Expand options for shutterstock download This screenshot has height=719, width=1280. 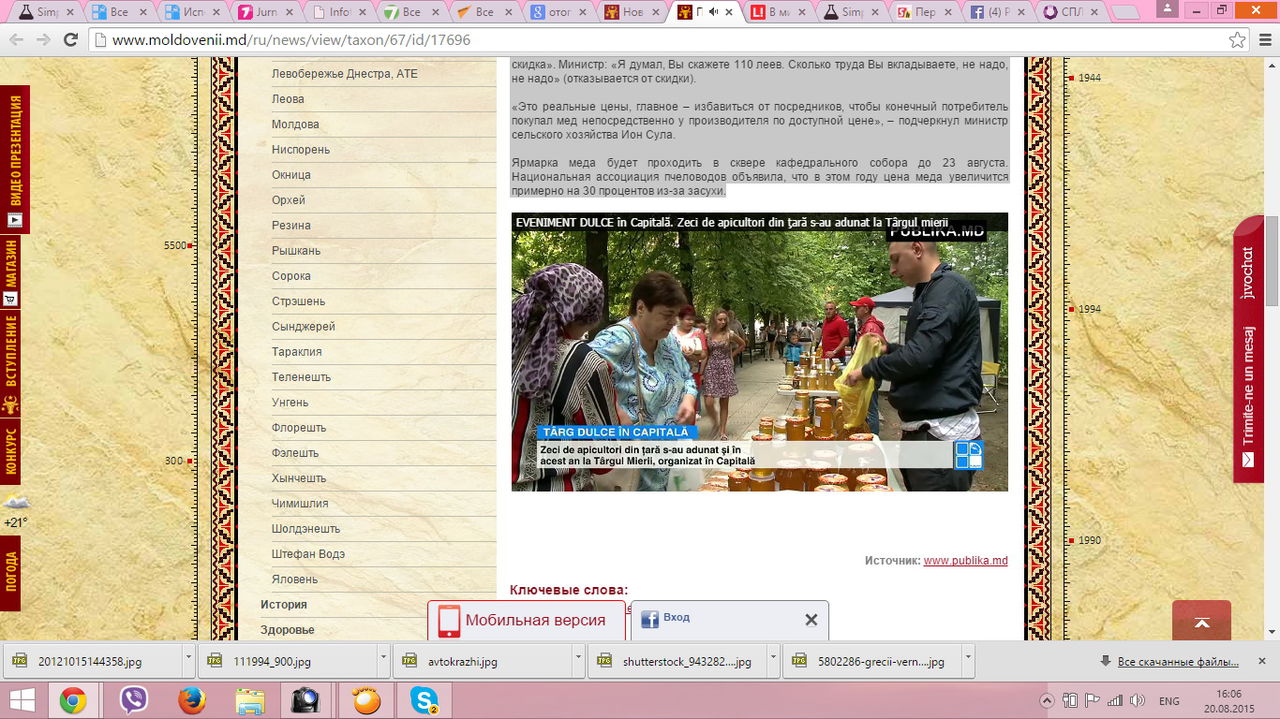click(774, 661)
